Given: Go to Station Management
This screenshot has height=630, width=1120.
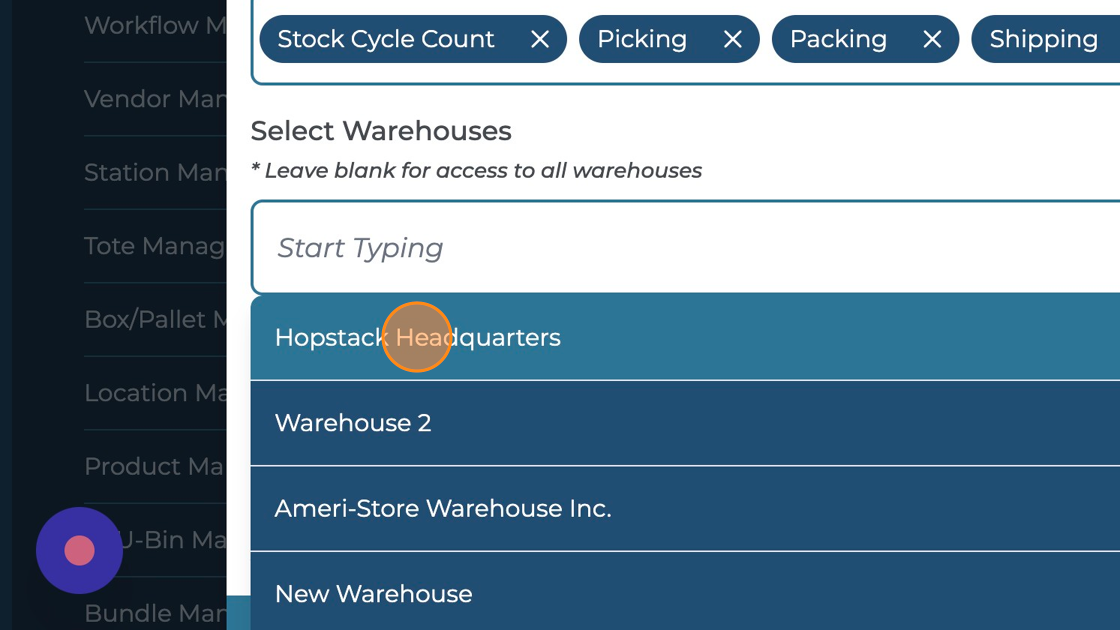Looking at the screenshot, I should 155,173.
